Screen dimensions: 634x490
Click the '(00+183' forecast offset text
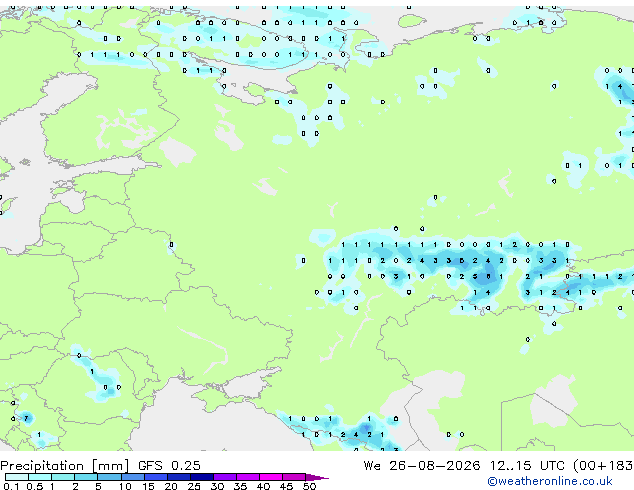coord(603,466)
